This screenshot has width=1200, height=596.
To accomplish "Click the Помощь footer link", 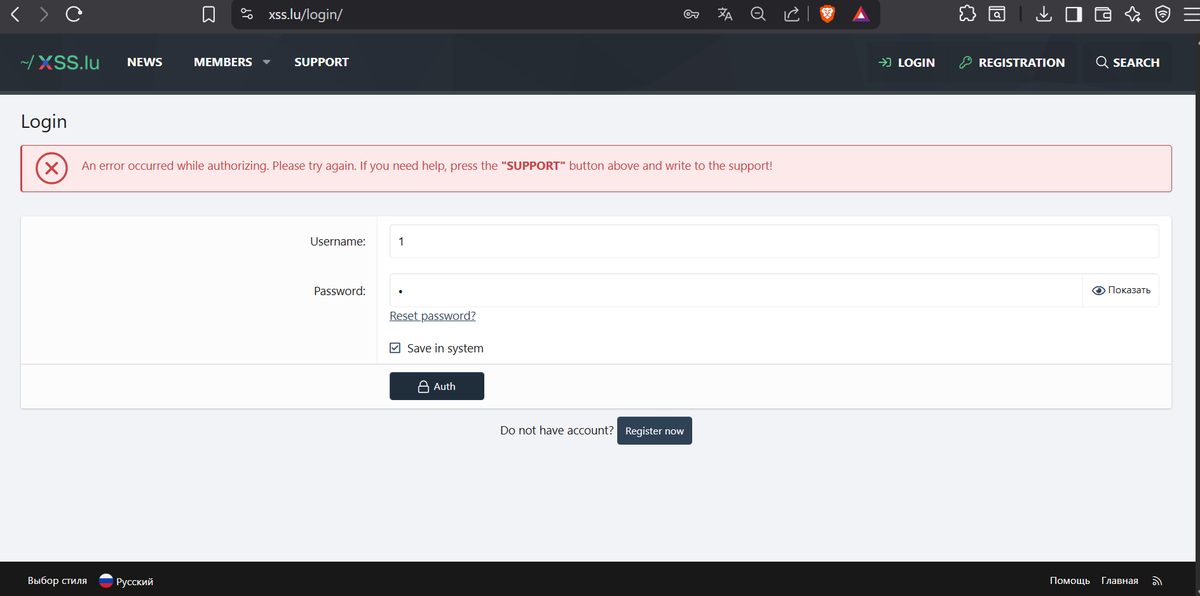I will 1070,581.
